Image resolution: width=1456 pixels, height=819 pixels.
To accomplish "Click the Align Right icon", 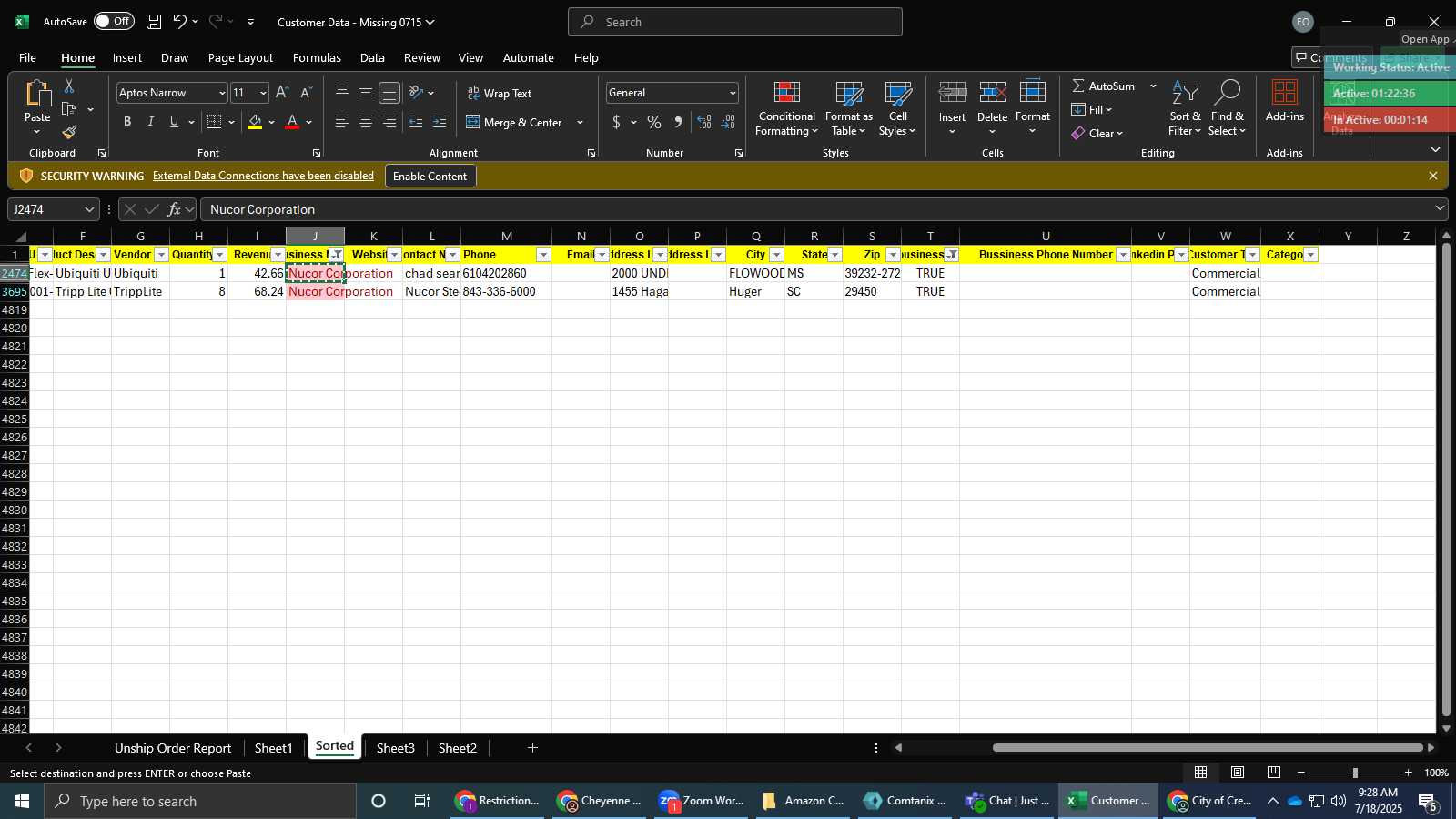I will click(x=389, y=122).
